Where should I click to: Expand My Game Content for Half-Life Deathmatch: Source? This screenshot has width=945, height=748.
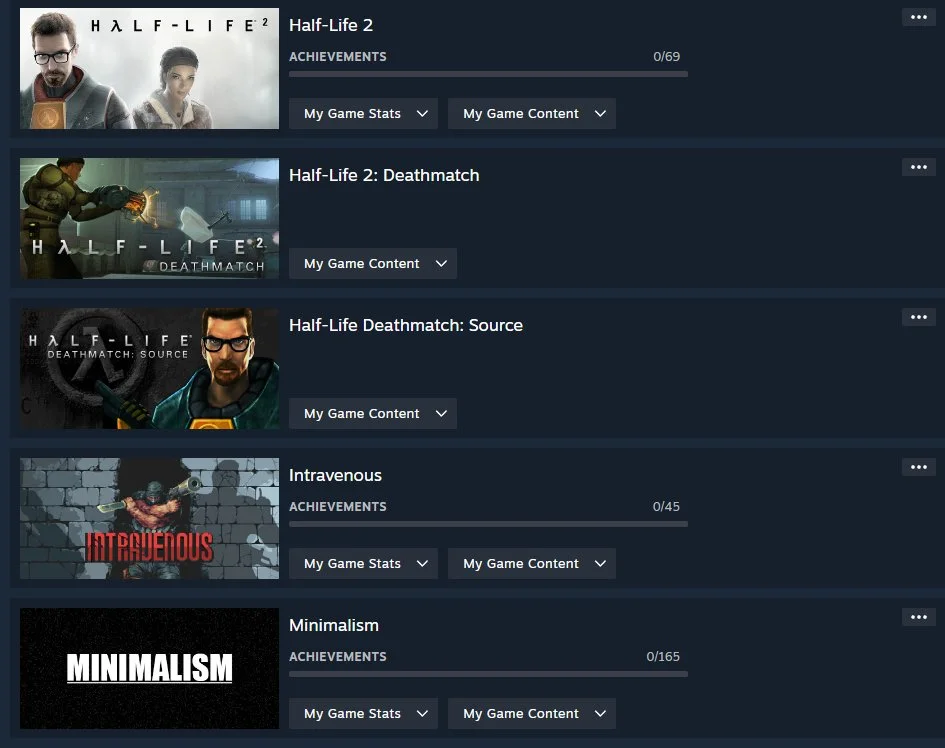(x=373, y=413)
